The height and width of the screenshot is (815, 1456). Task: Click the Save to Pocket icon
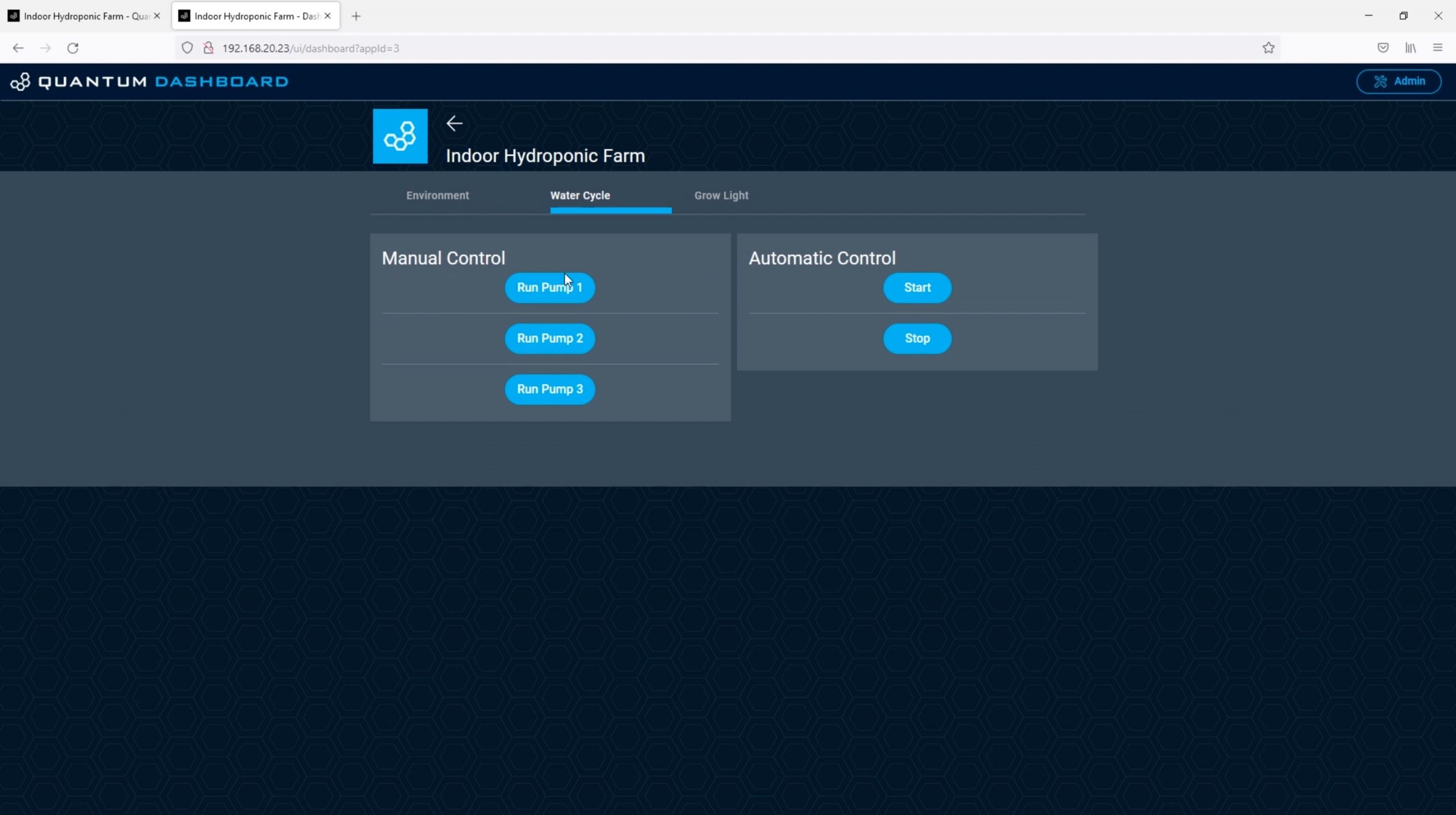[1383, 48]
